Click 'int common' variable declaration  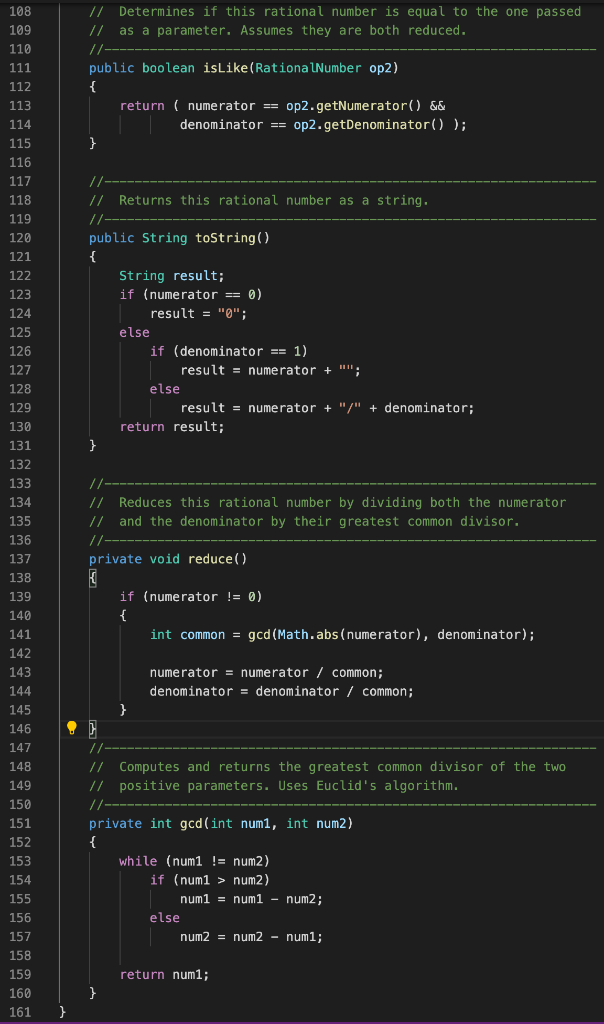pyautogui.click(x=187, y=635)
